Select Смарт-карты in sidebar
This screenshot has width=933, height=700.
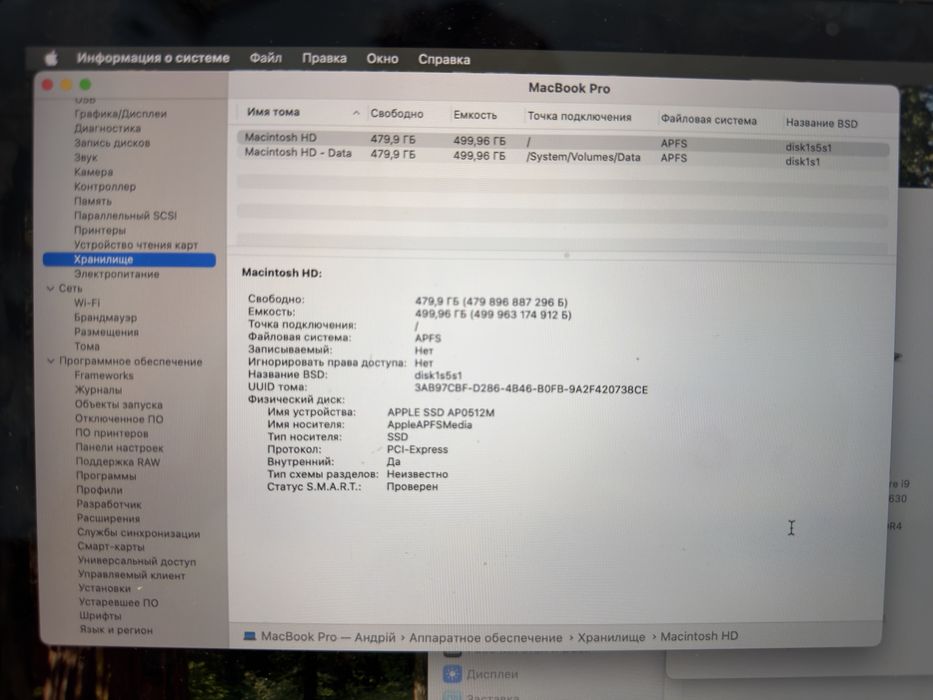(x=111, y=546)
